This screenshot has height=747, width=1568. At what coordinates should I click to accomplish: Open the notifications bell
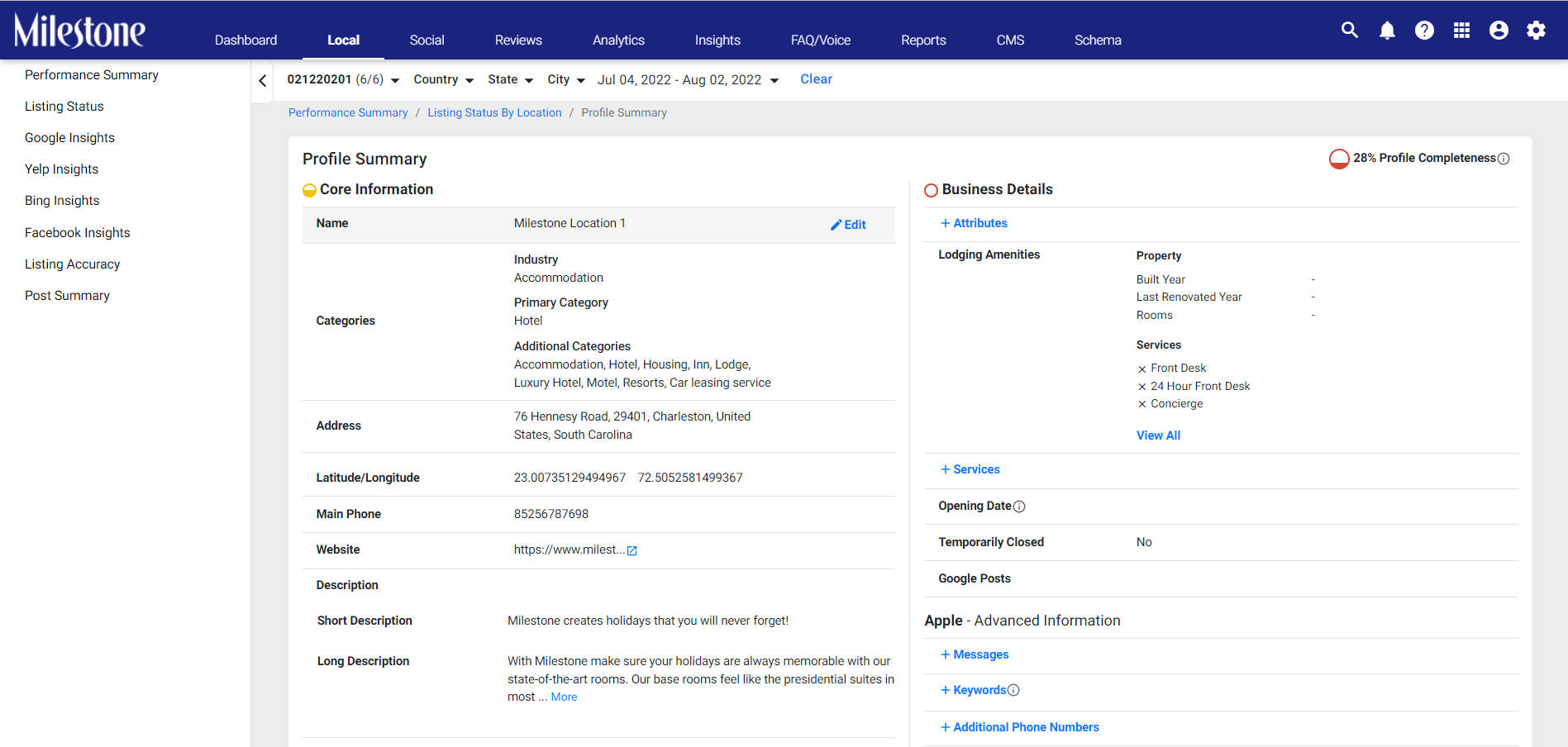[x=1387, y=31]
